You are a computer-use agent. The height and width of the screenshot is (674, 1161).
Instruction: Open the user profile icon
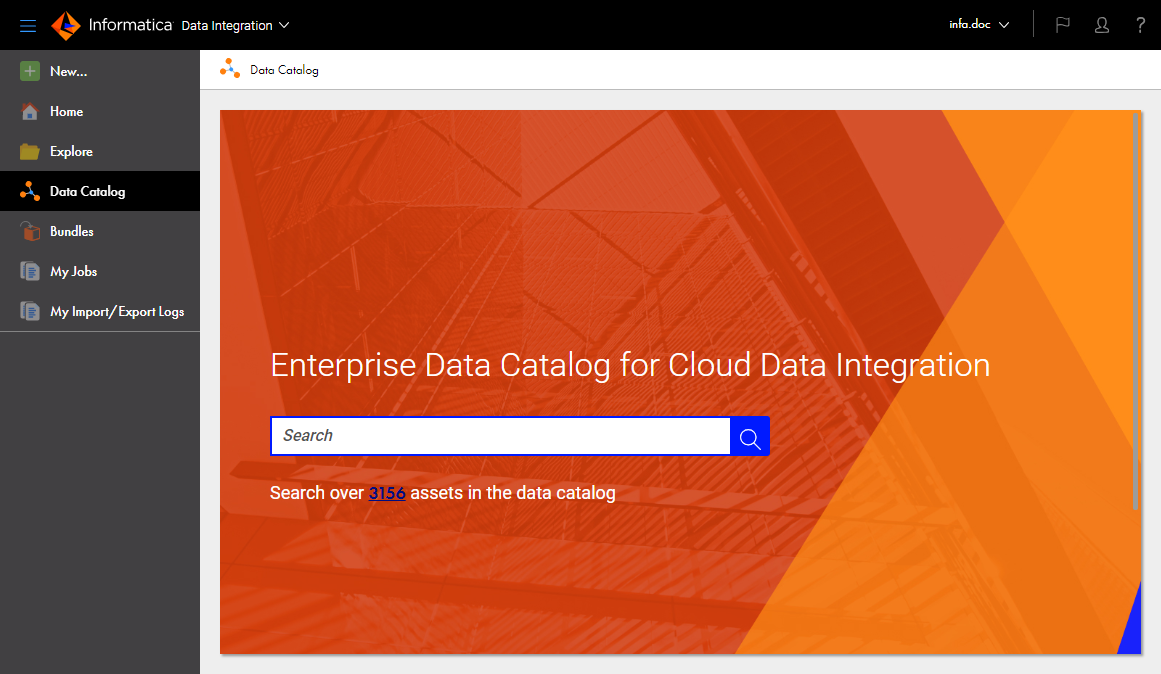tap(1102, 25)
